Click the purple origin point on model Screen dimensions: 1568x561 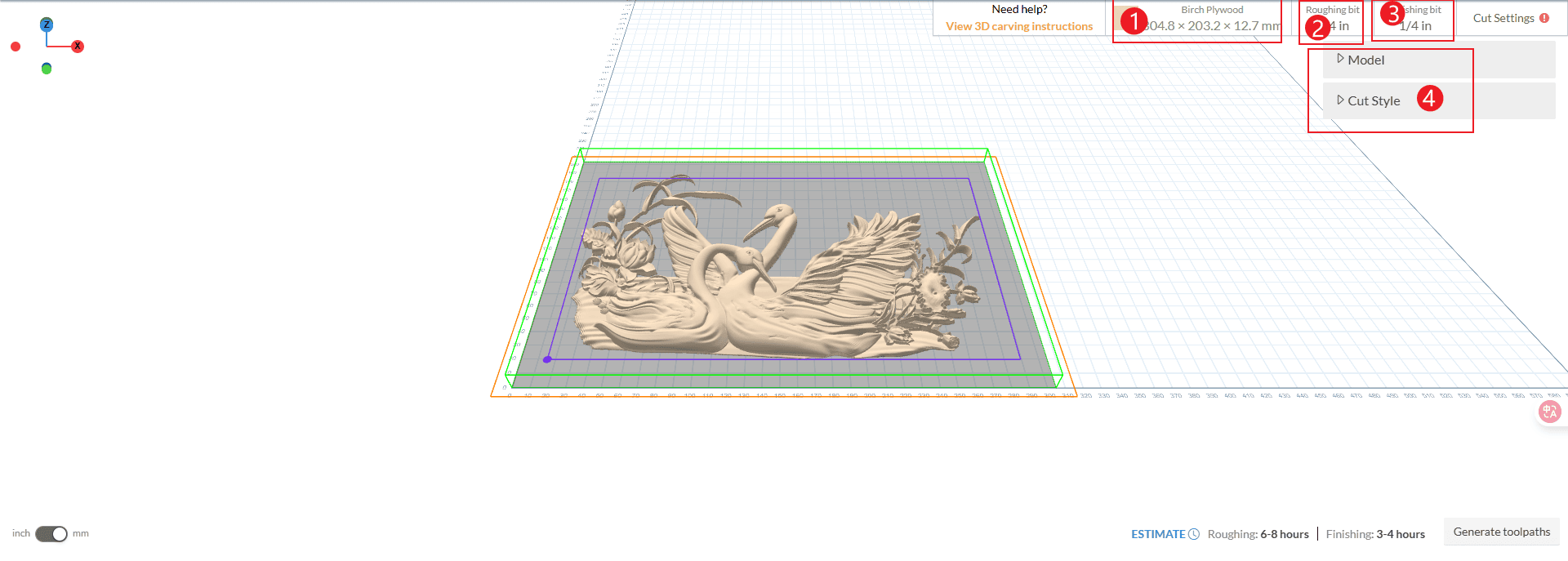pyautogui.click(x=547, y=359)
